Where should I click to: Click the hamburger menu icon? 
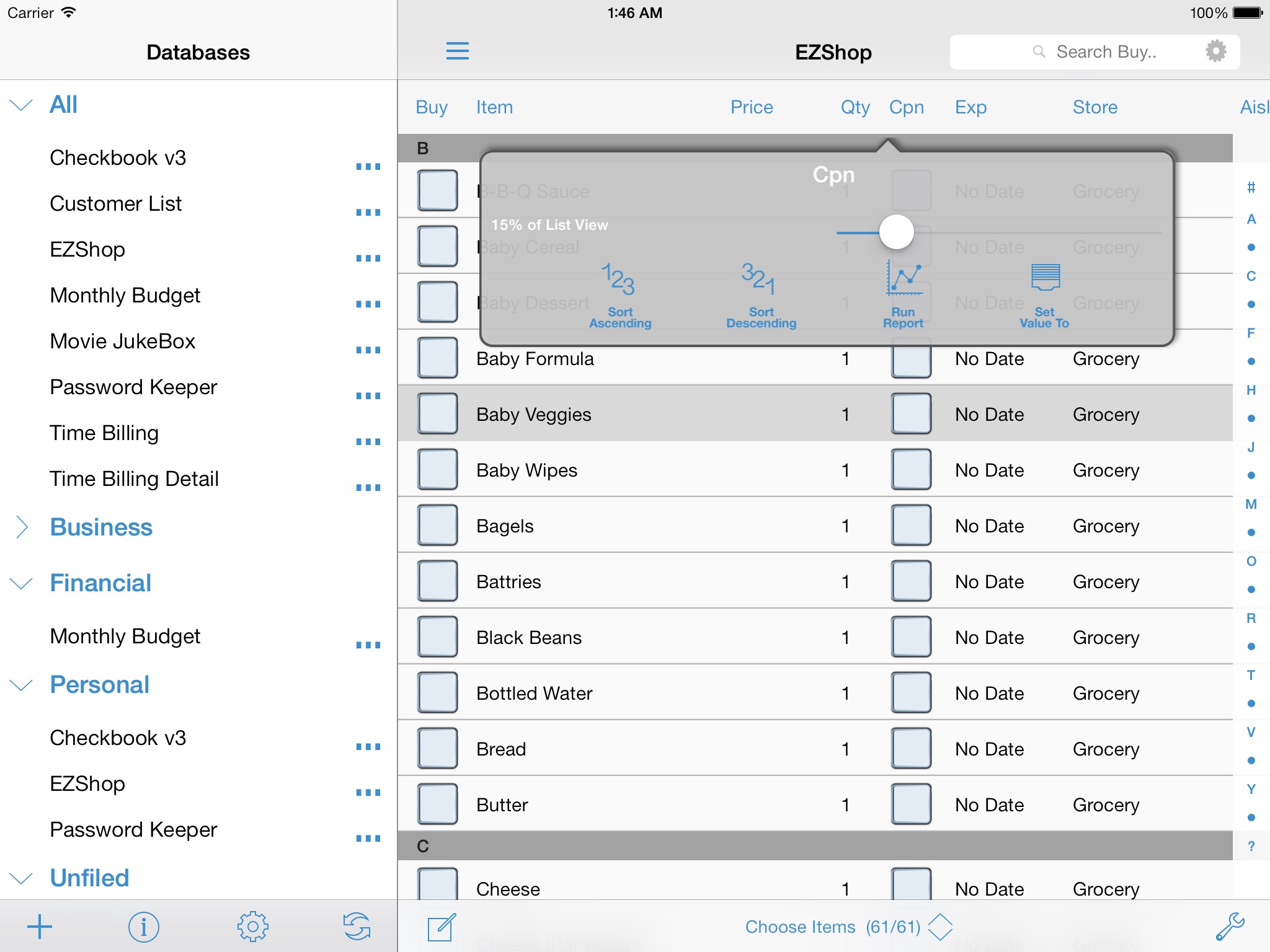pyautogui.click(x=457, y=50)
